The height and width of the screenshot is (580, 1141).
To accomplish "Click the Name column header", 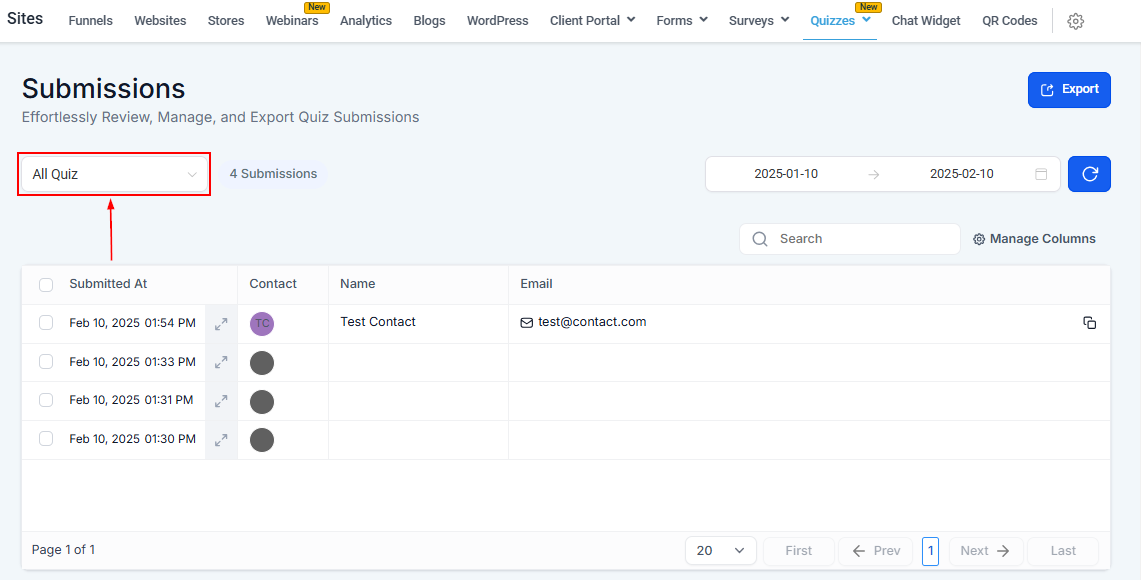I will pyautogui.click(x=357, y=284).
